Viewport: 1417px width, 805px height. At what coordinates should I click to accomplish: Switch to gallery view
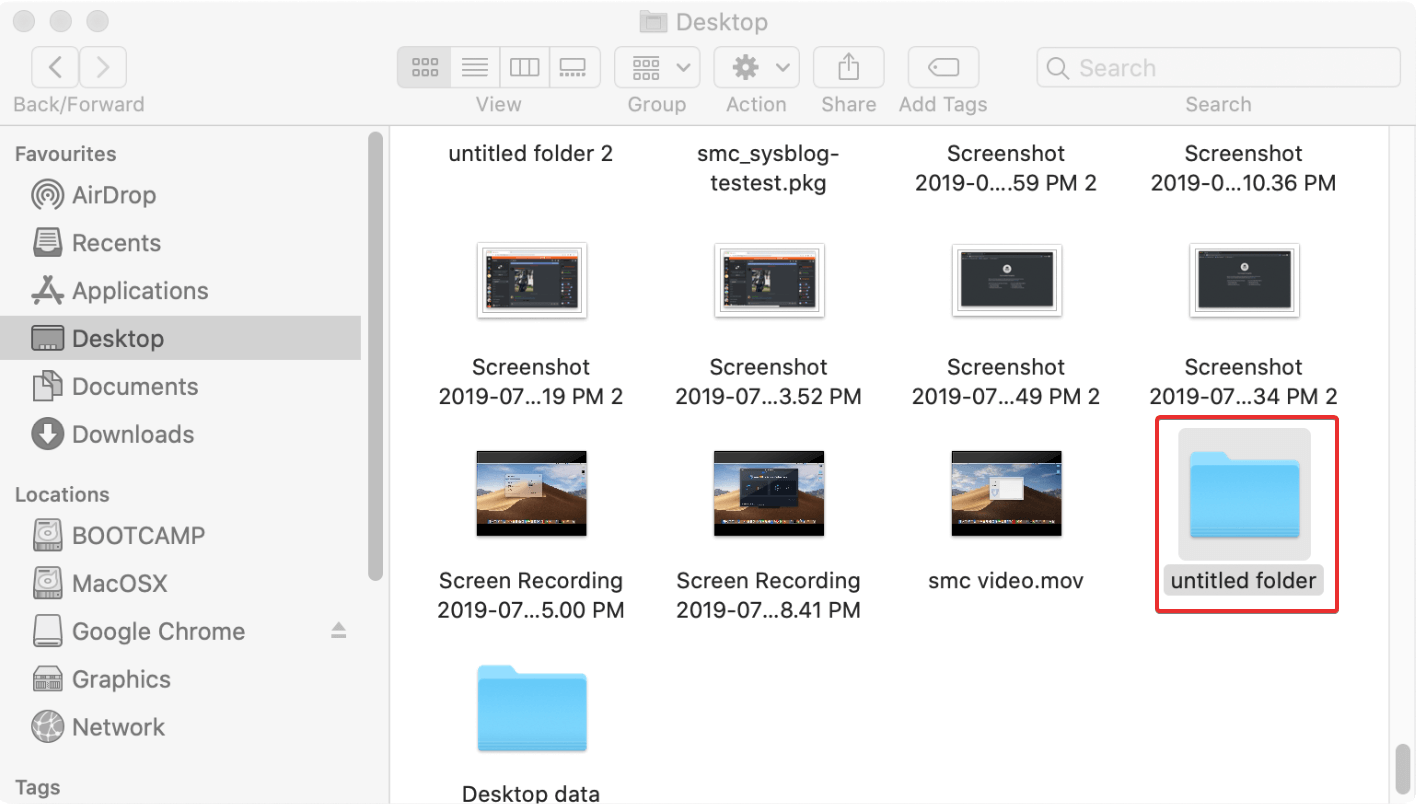point(572,66)
